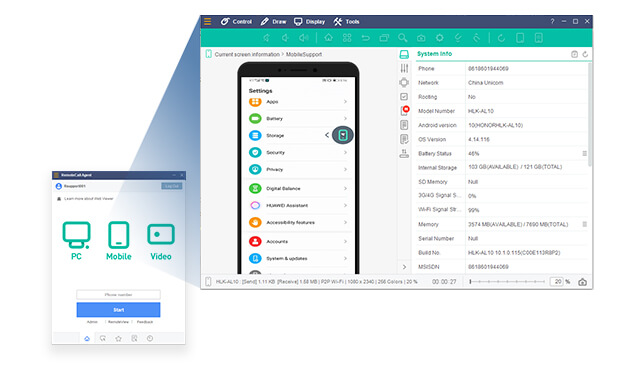The image size is (628, 366).
Task: Open the recent apps icon in the toolbar
Action: 384,38
